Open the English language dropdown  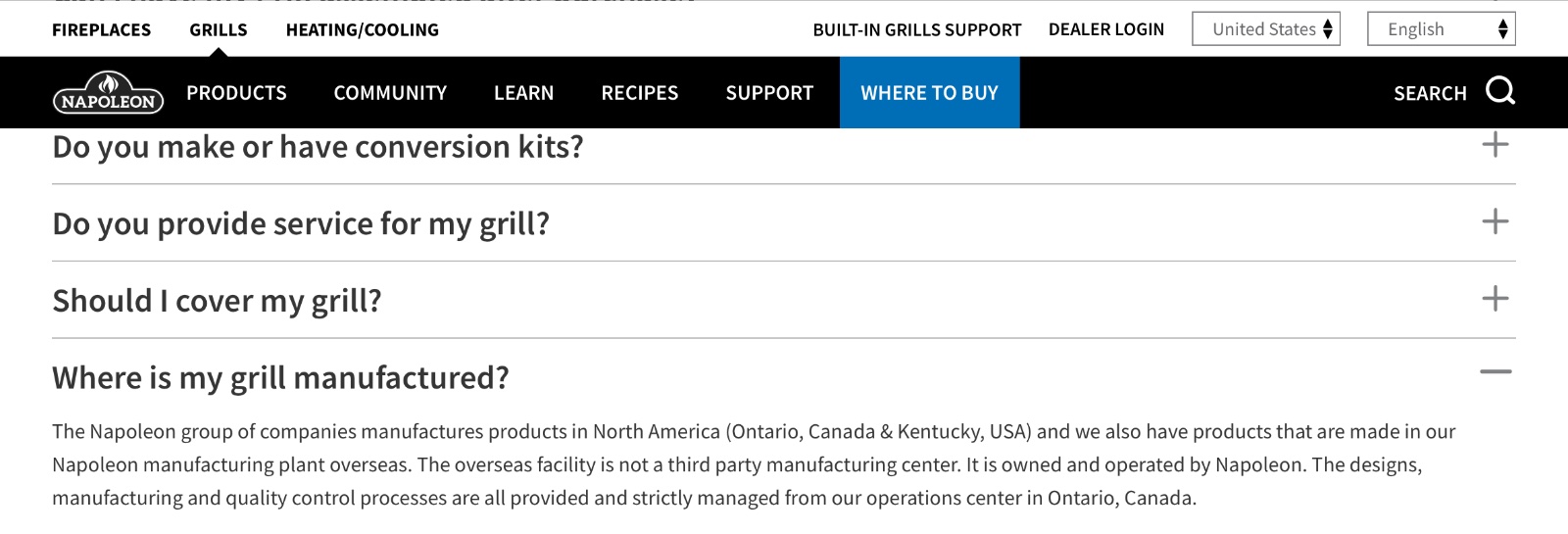click(1442, 28)
